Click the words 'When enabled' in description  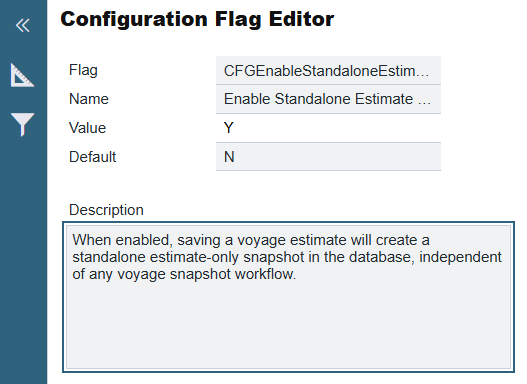(x=121, y=240)
